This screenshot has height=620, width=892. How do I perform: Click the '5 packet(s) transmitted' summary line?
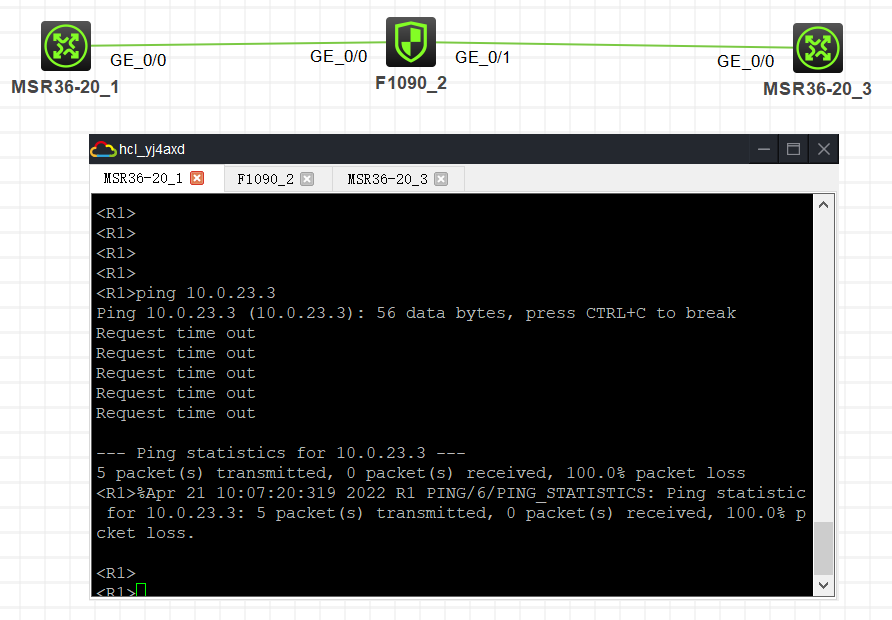coord(420,473)
